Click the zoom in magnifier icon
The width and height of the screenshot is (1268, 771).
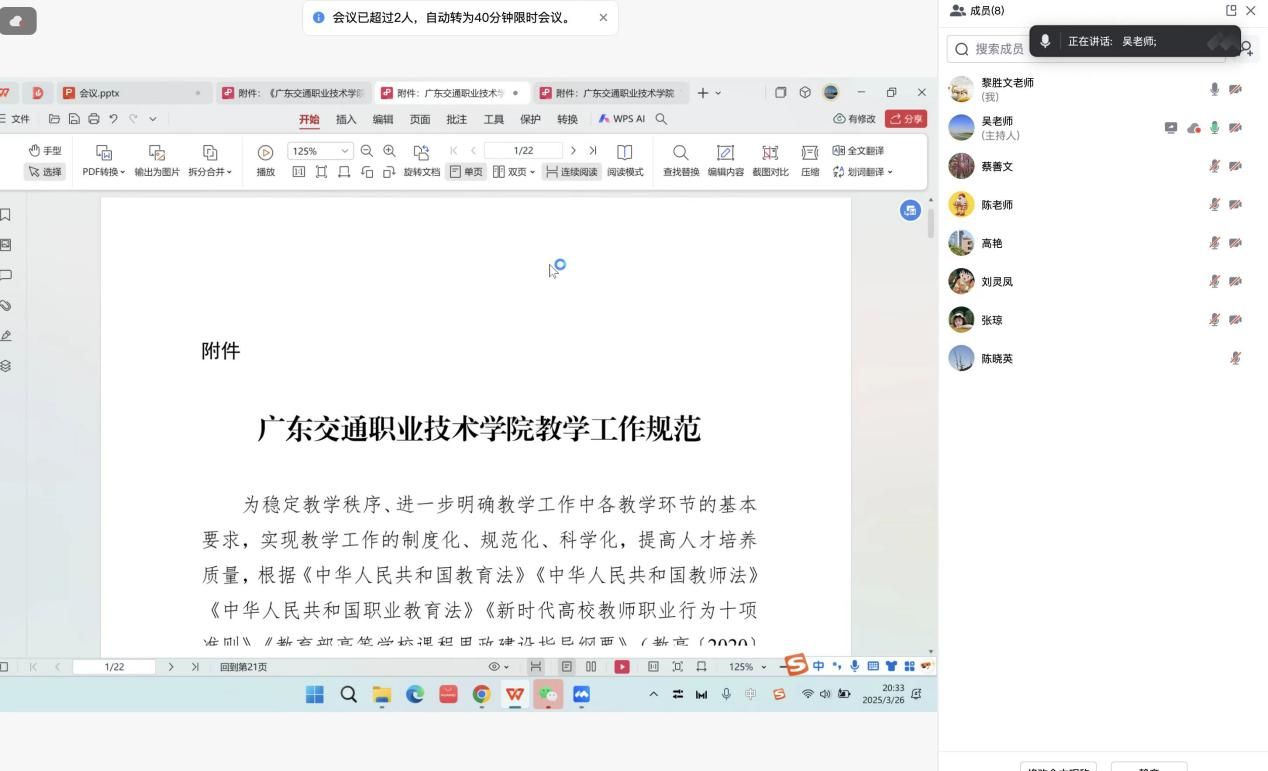[390, 151]
